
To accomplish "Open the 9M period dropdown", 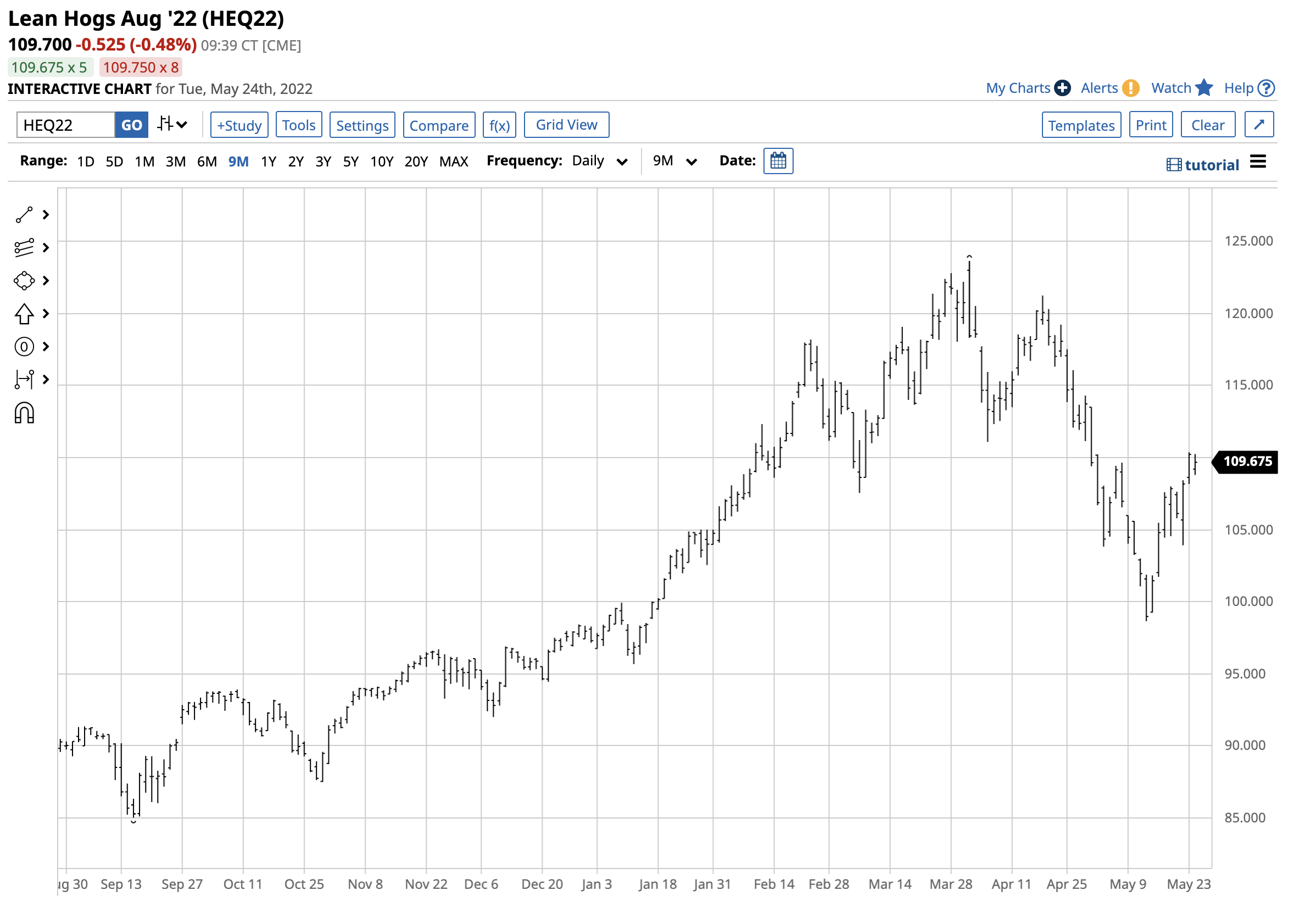I will coord(674,162).
